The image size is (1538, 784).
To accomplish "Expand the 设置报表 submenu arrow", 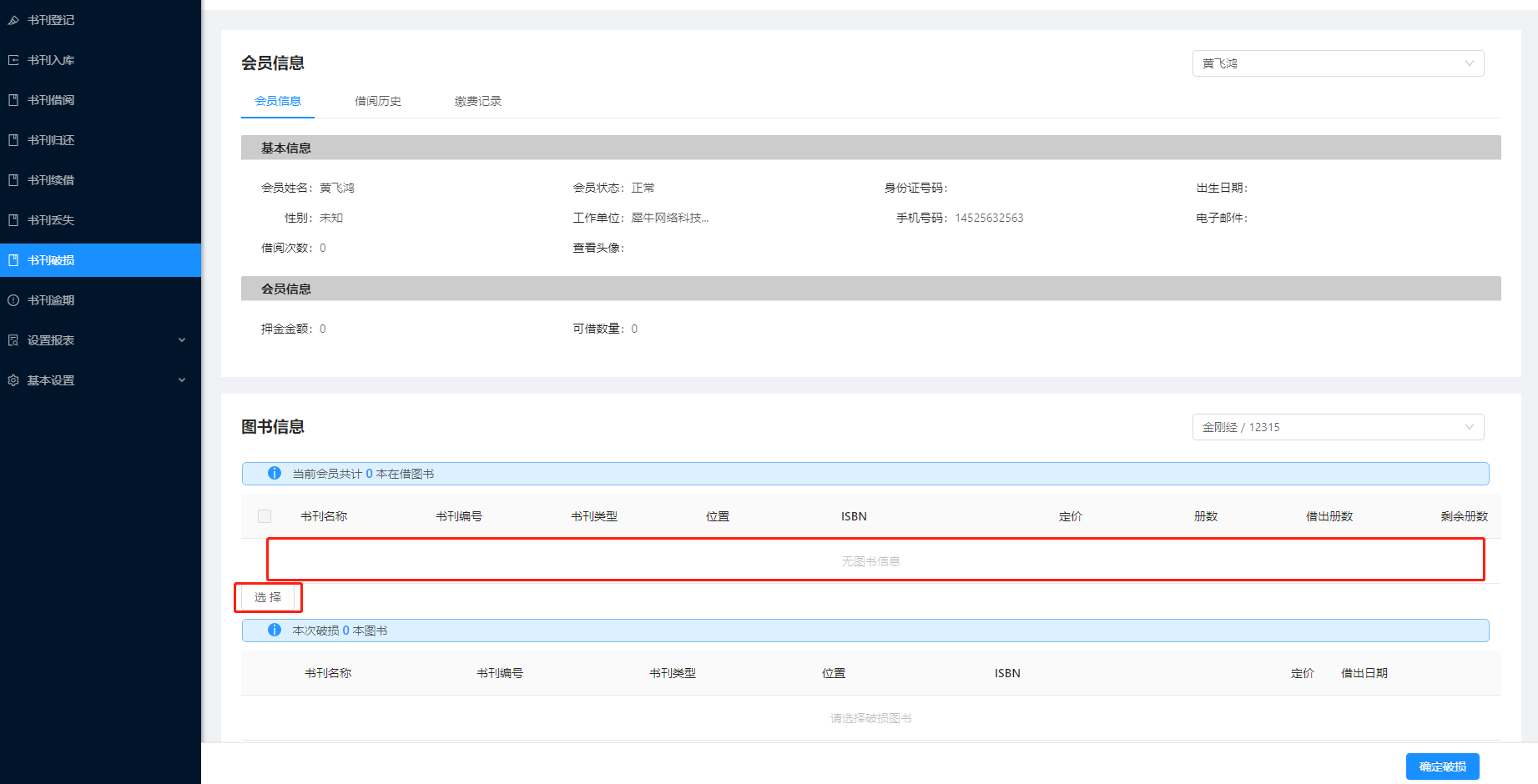I will (182, 340).
